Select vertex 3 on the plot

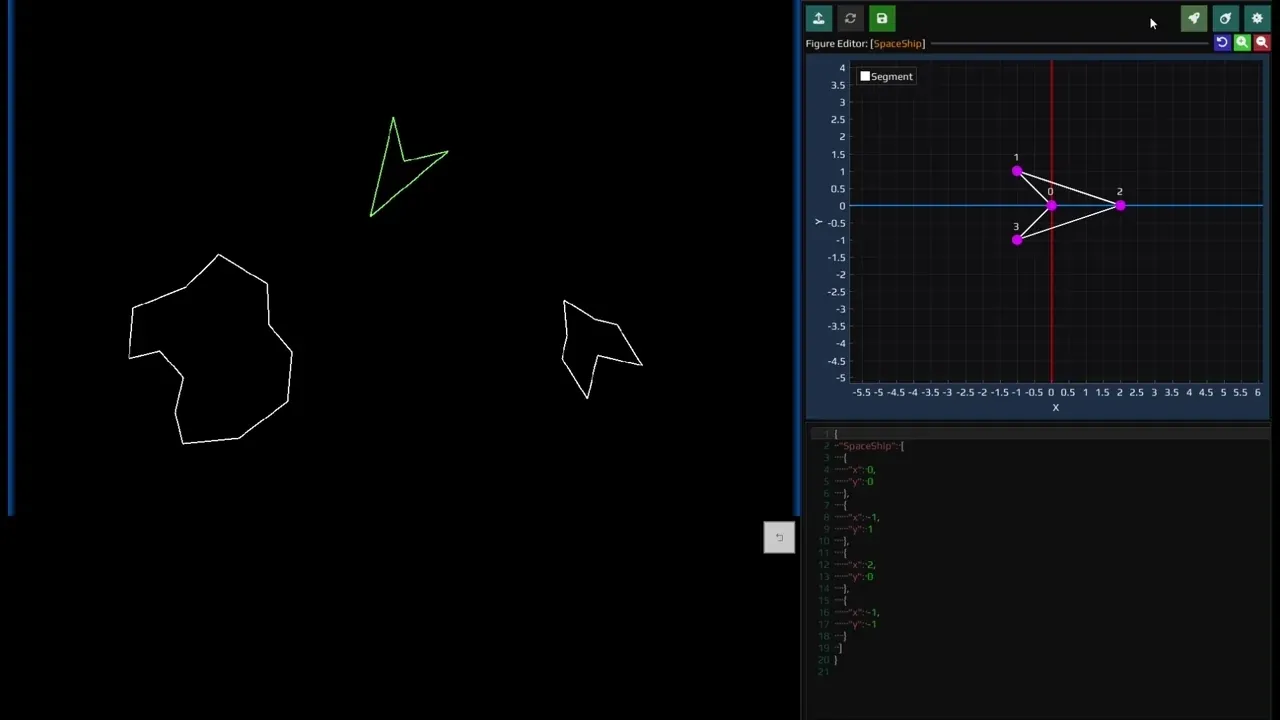pos(1017,240)
